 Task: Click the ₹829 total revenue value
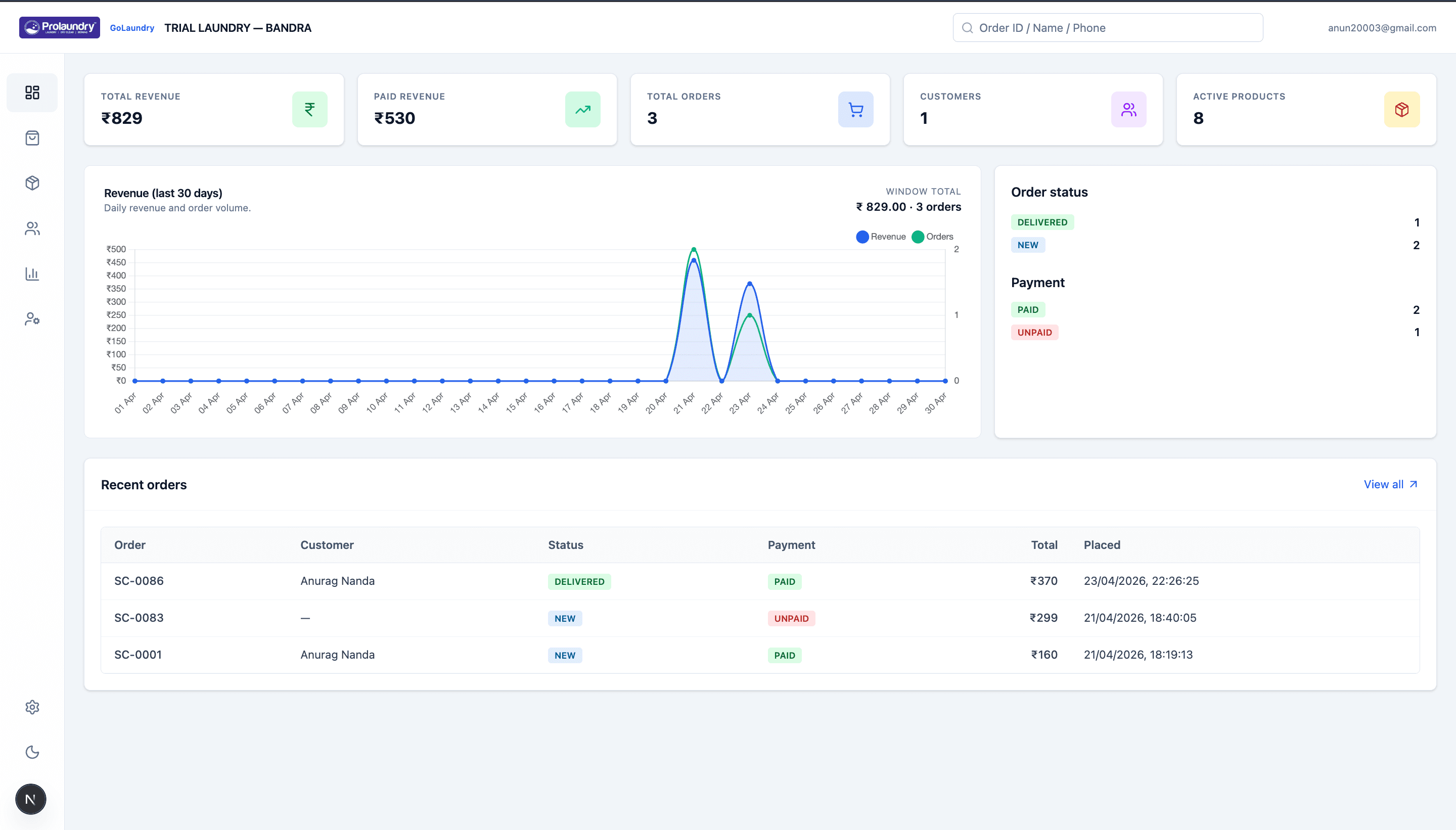pyautogui.click(x=122, y=118)
